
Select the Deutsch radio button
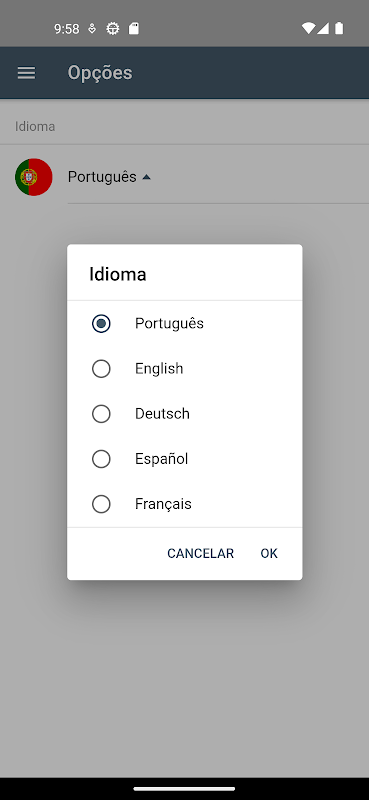coord(101,414)
